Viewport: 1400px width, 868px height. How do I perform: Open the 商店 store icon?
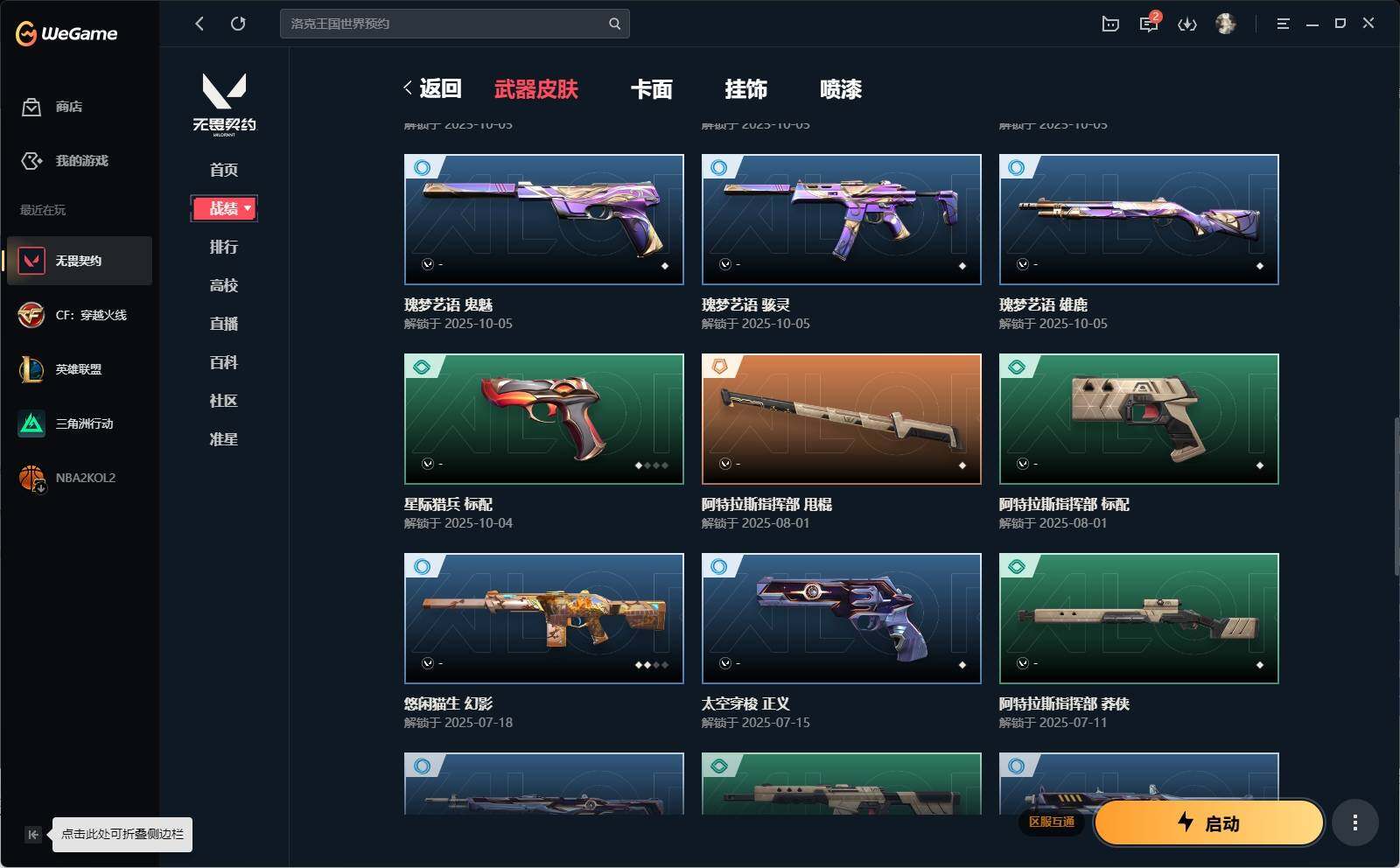31,107
